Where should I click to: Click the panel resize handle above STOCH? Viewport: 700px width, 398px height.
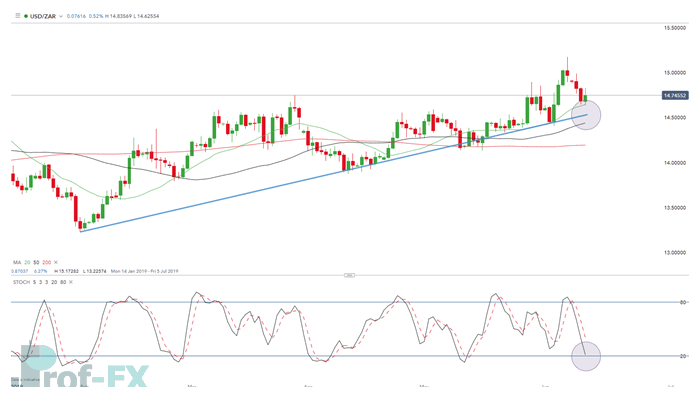(x=350, y=275)
